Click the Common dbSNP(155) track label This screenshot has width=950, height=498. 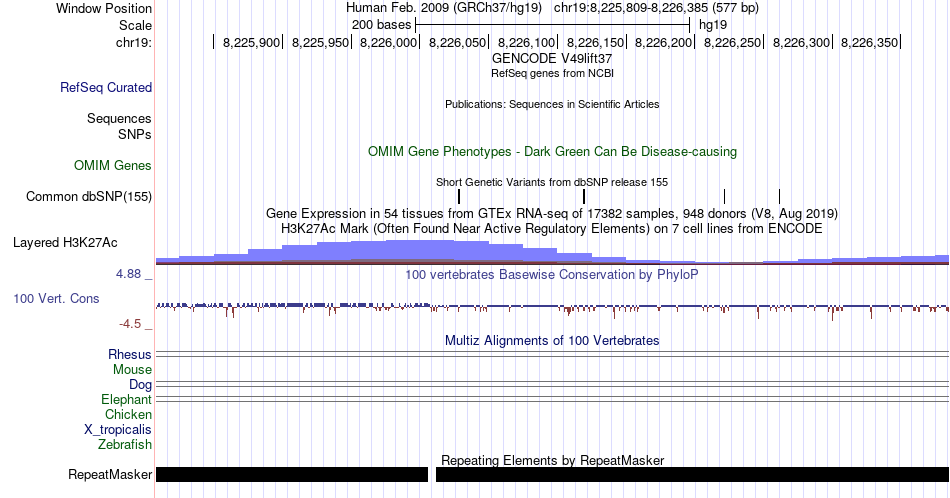pos(89,196)
